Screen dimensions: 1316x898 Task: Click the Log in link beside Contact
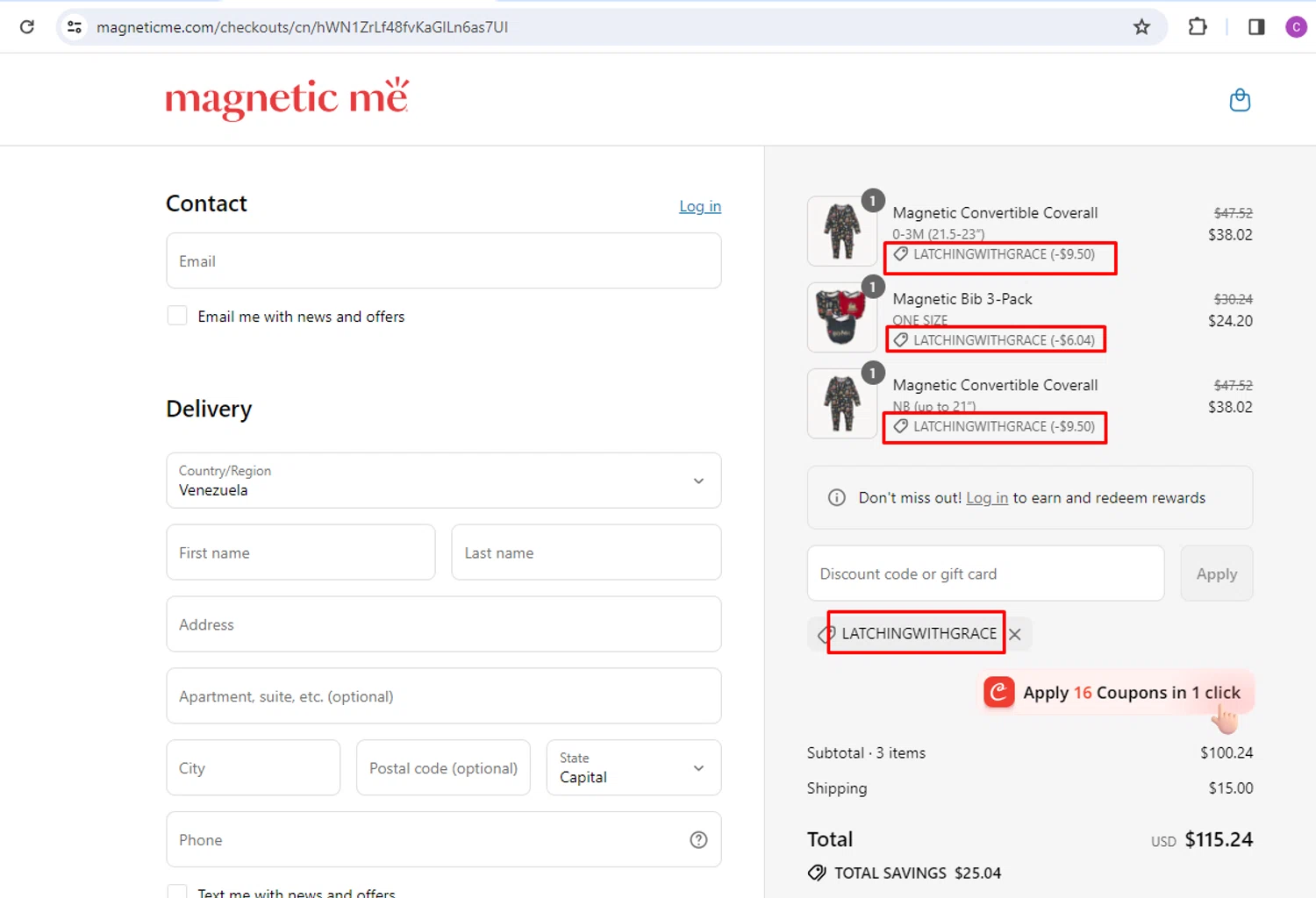(700, 206)
